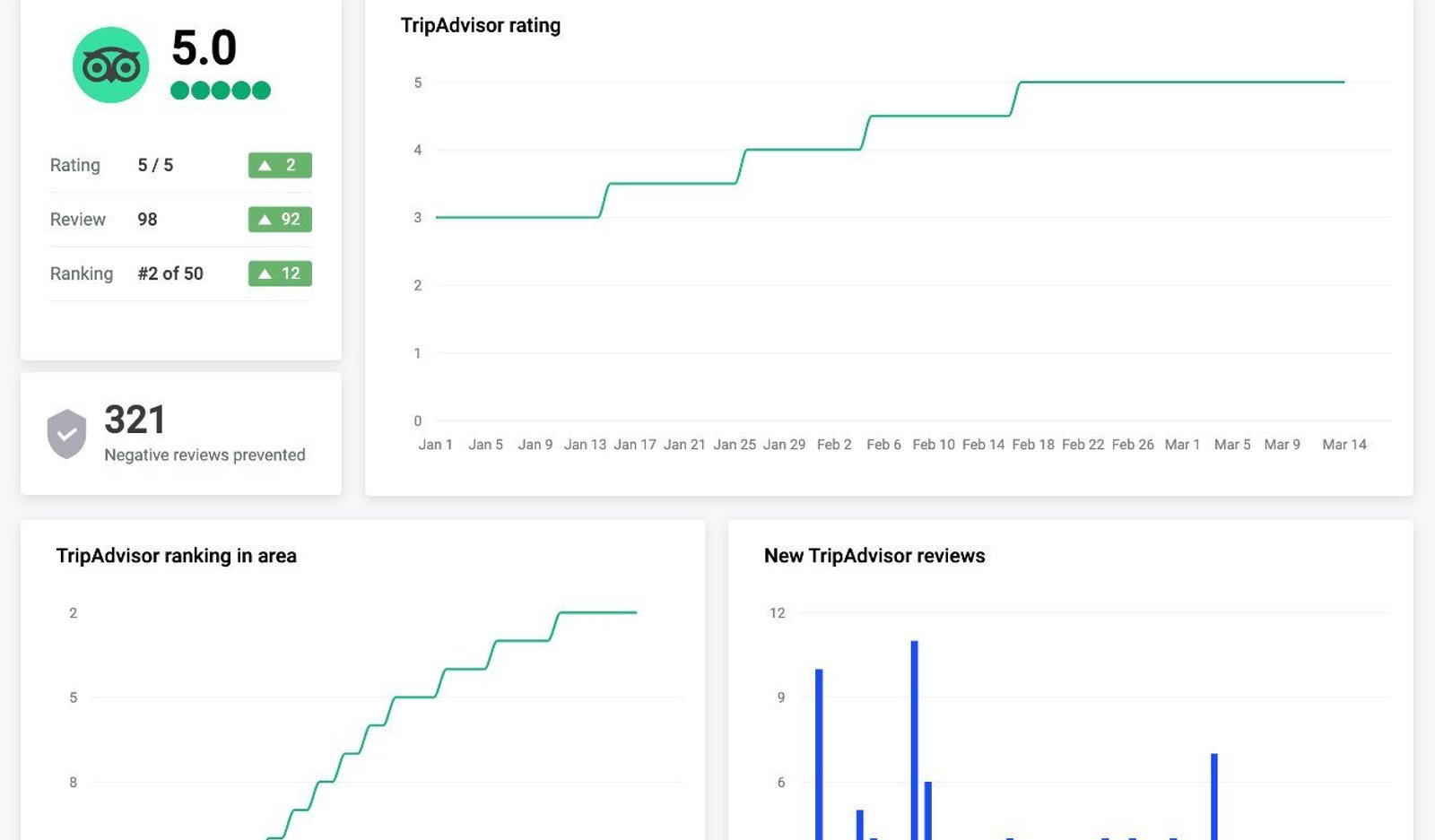Click the 5.0 overall score
This screenshot has height=840, width=1435.
click(x=204, y=48)
